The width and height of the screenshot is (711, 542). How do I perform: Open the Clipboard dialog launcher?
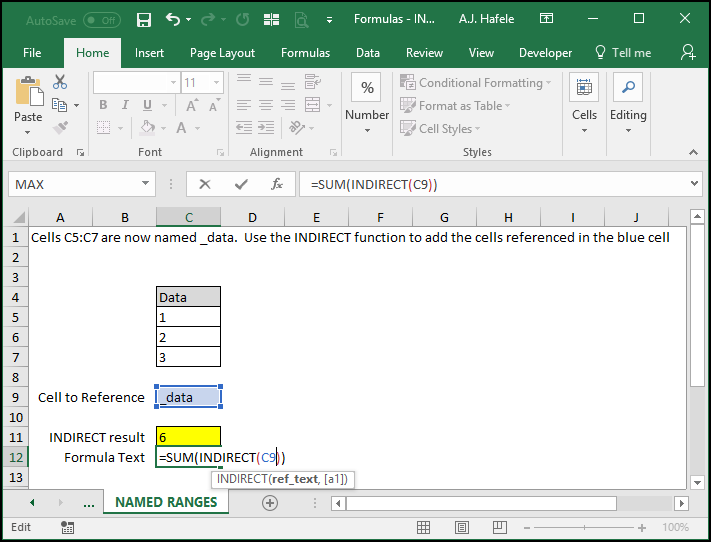coord(80,152)
